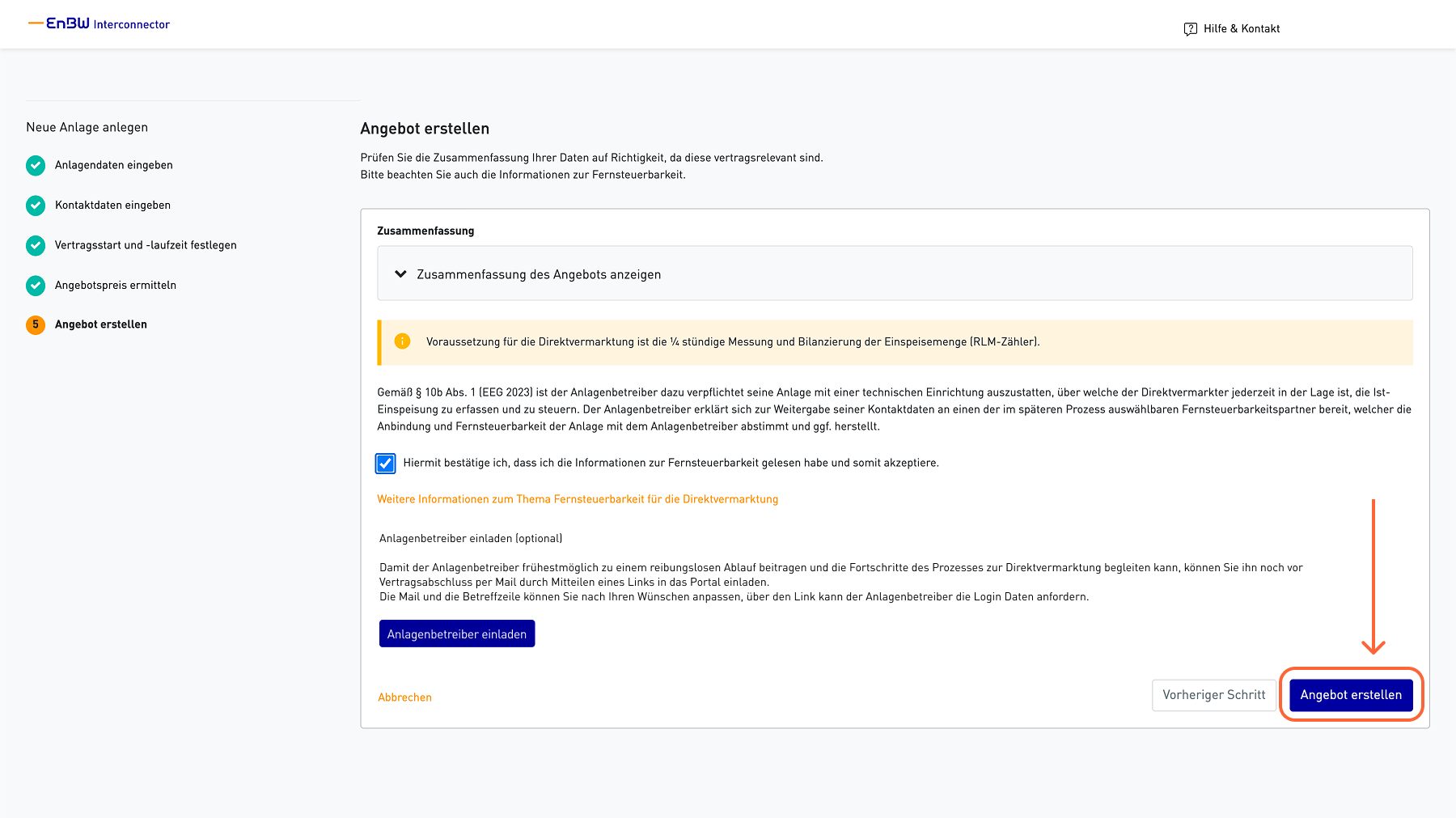Go to the 'Anlagendaten eingeben' step label
This screenshot has width=1456, height=818.
[x=114, y=165]
